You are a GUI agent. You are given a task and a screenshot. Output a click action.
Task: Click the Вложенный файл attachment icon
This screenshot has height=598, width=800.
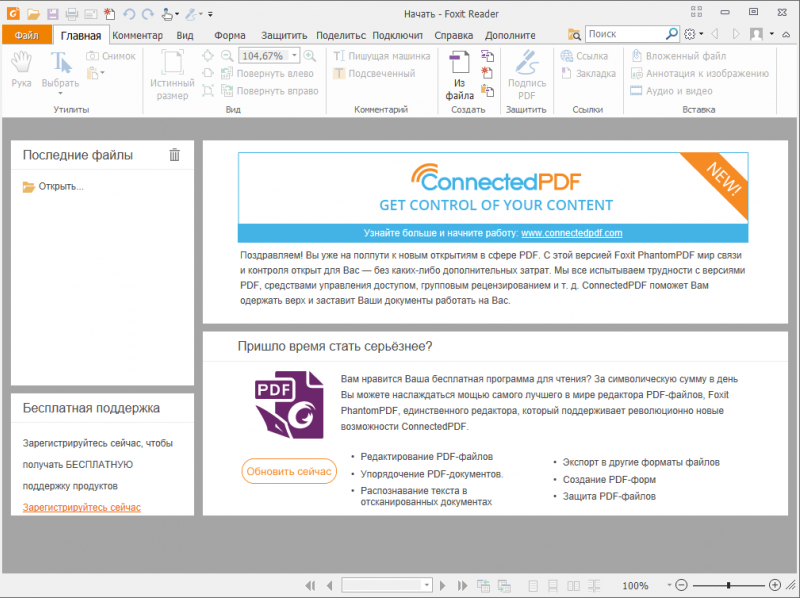[x=636, y=56]
